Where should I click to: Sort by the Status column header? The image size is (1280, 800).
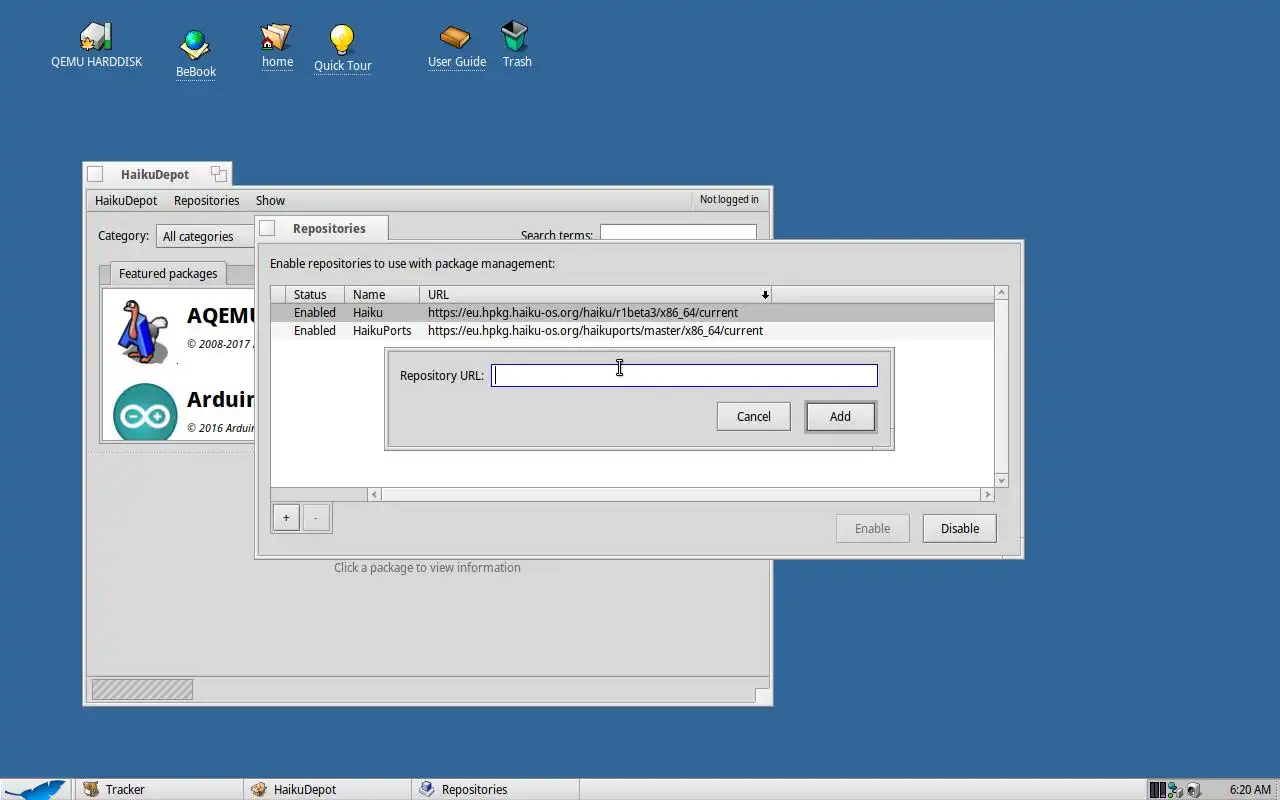point(315,294)
